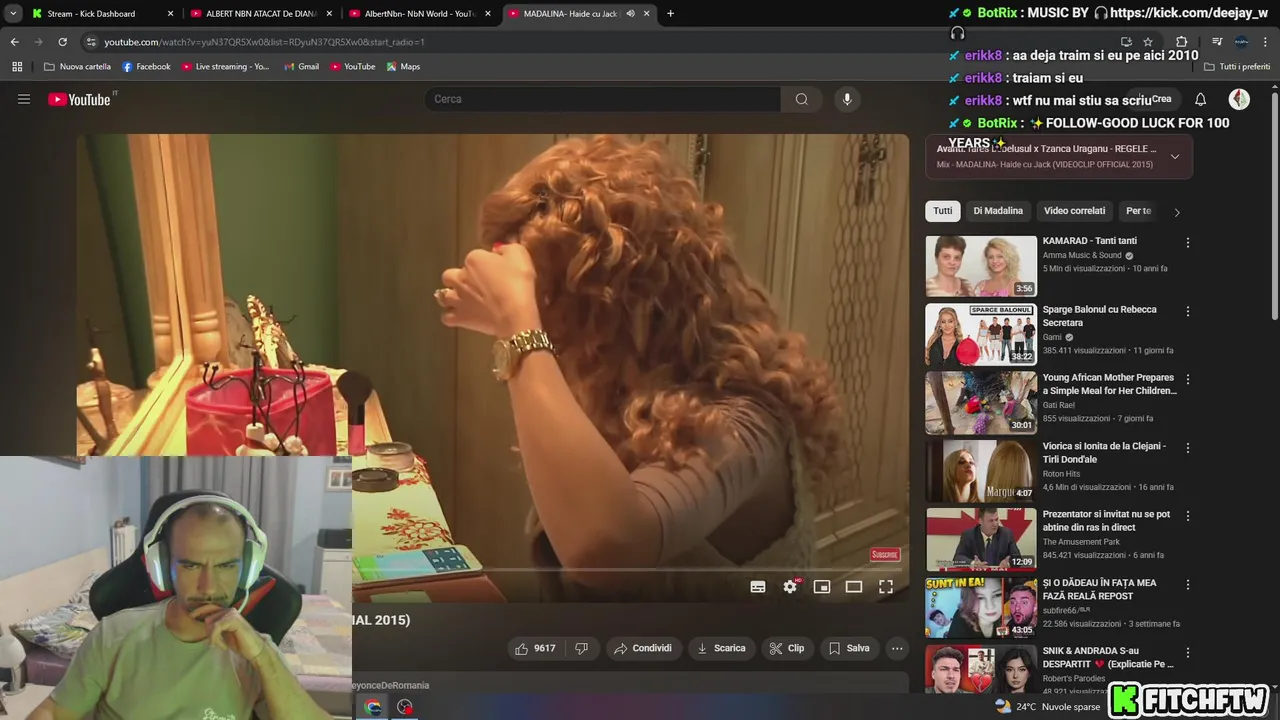The width and height of the screenshot is (1280, 720).
Task: Select the Video correlati filter chip
Action: pyautogui.click(x=1074, y=211)
